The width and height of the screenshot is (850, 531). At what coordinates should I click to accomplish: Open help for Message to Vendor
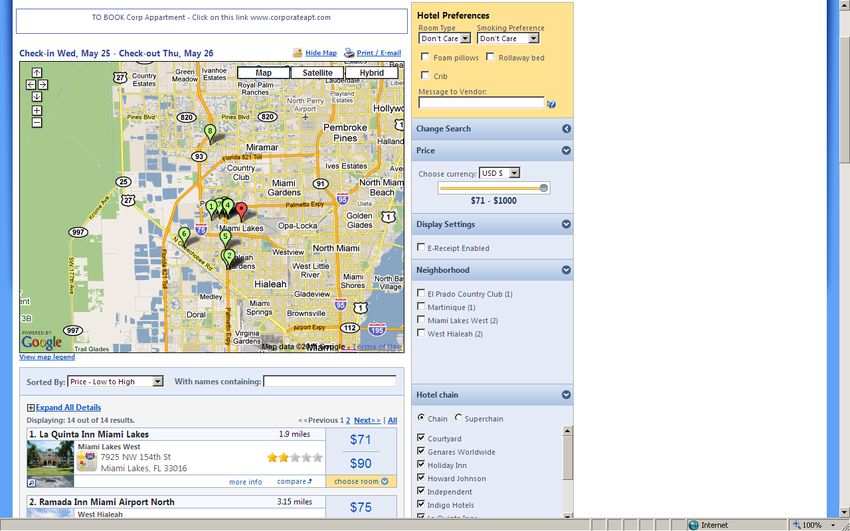pos(551,104)
